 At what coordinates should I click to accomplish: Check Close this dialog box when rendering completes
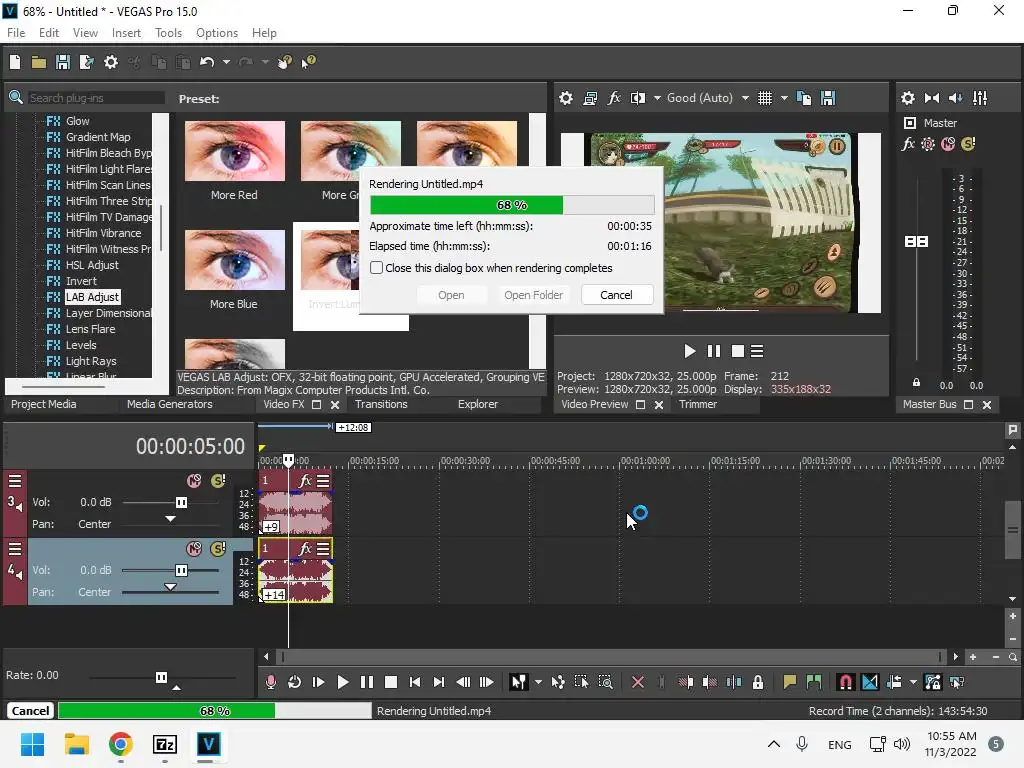point(376,268)
